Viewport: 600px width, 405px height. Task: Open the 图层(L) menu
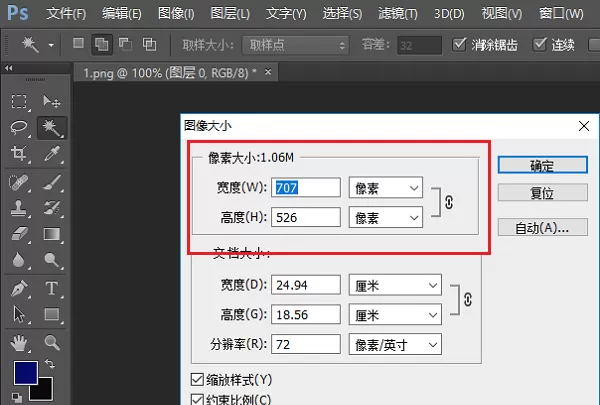[x=230, y=14]
